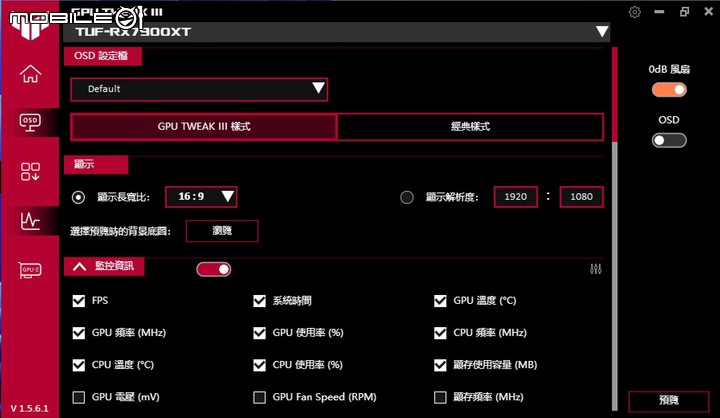Open settings gear icon in title bar
The width and height of the screenshot is (720, 418).
coord(635,12)
